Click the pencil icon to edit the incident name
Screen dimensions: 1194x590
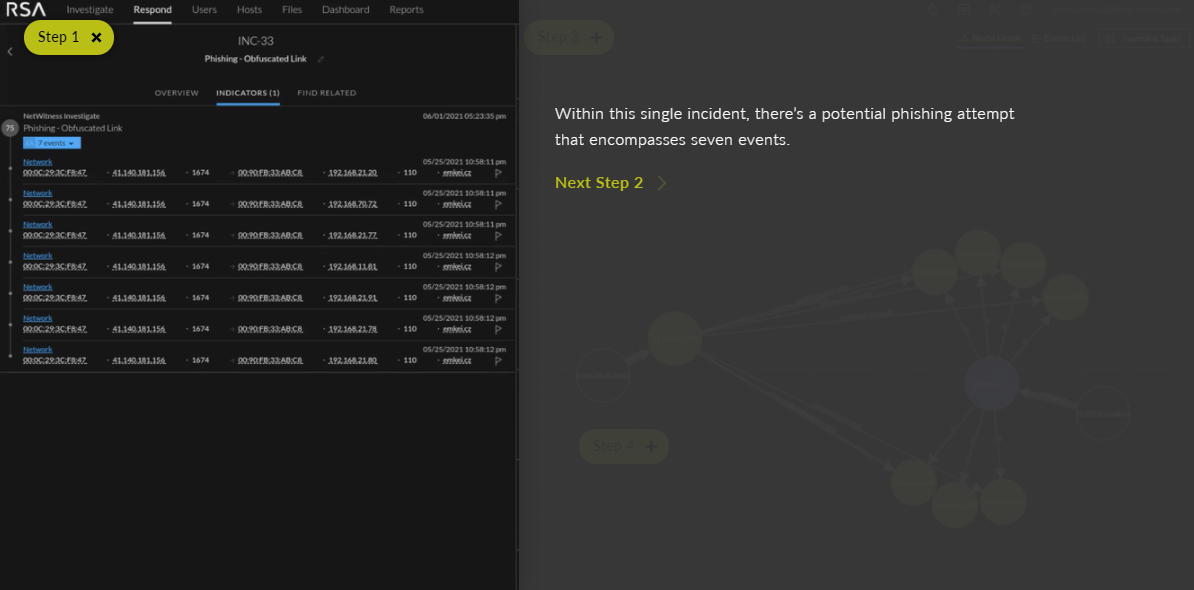point(319,59)
